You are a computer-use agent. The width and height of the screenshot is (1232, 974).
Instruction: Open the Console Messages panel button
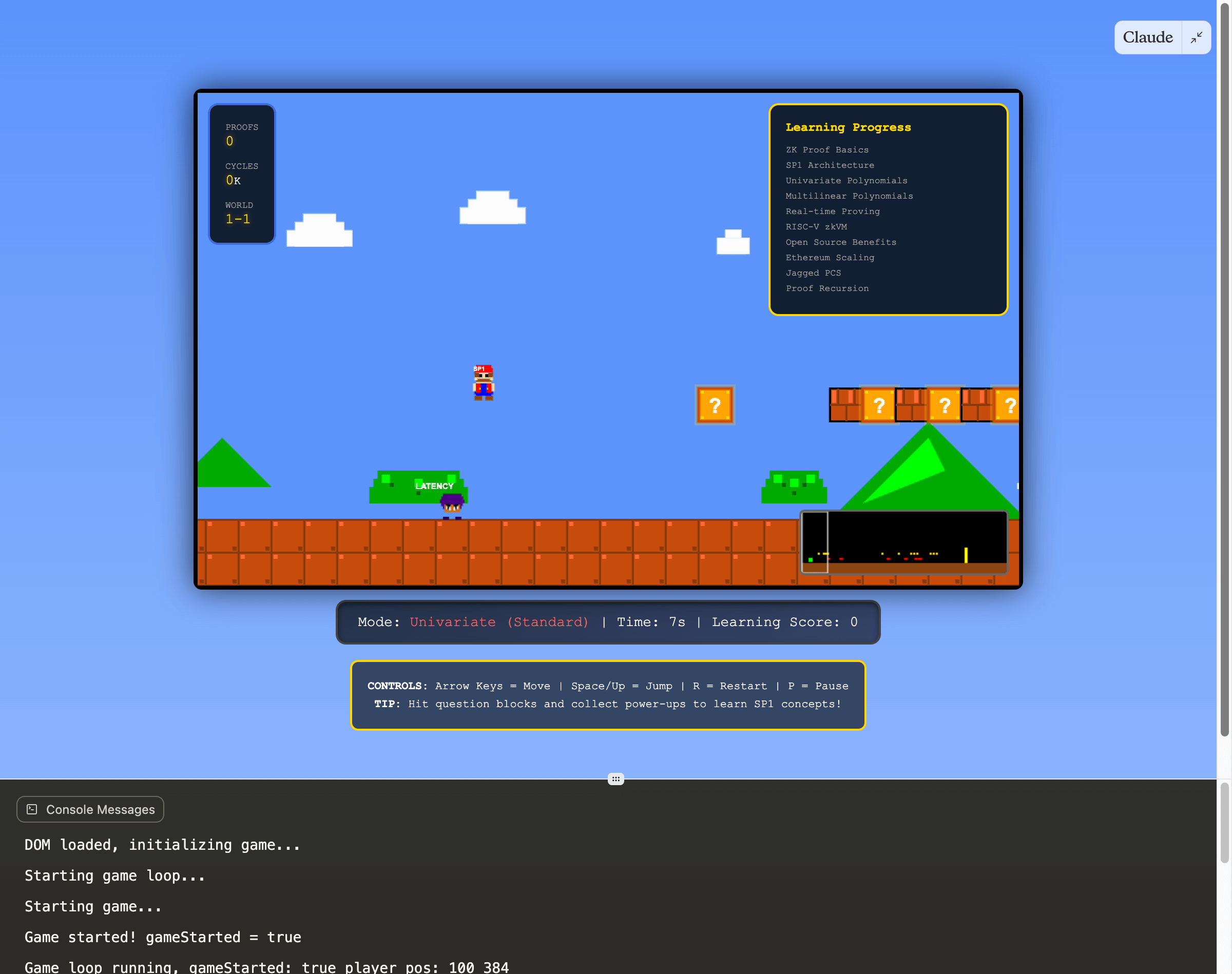(x=90, y=809)
